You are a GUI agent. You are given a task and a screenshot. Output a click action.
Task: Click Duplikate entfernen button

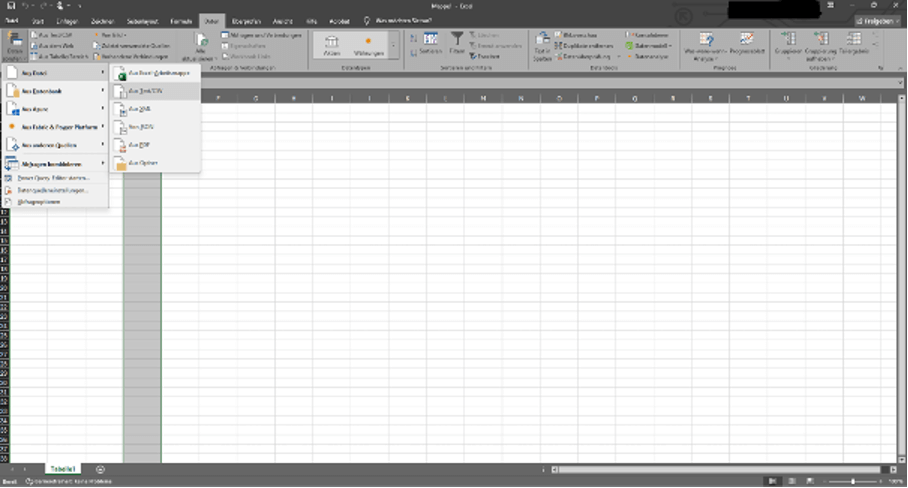click(584, 45)
